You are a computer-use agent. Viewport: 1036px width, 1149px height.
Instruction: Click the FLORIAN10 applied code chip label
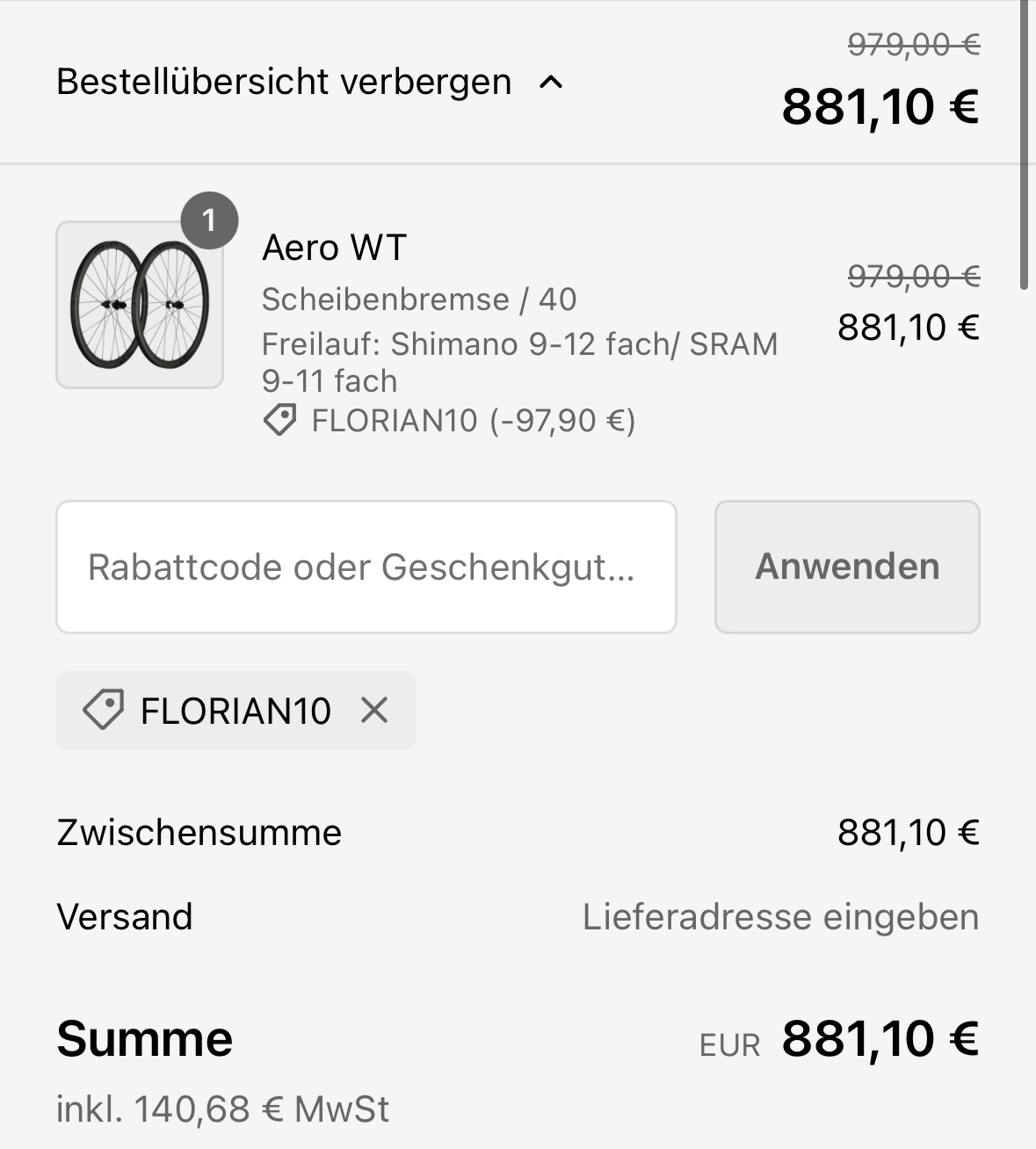coord(235,711)
